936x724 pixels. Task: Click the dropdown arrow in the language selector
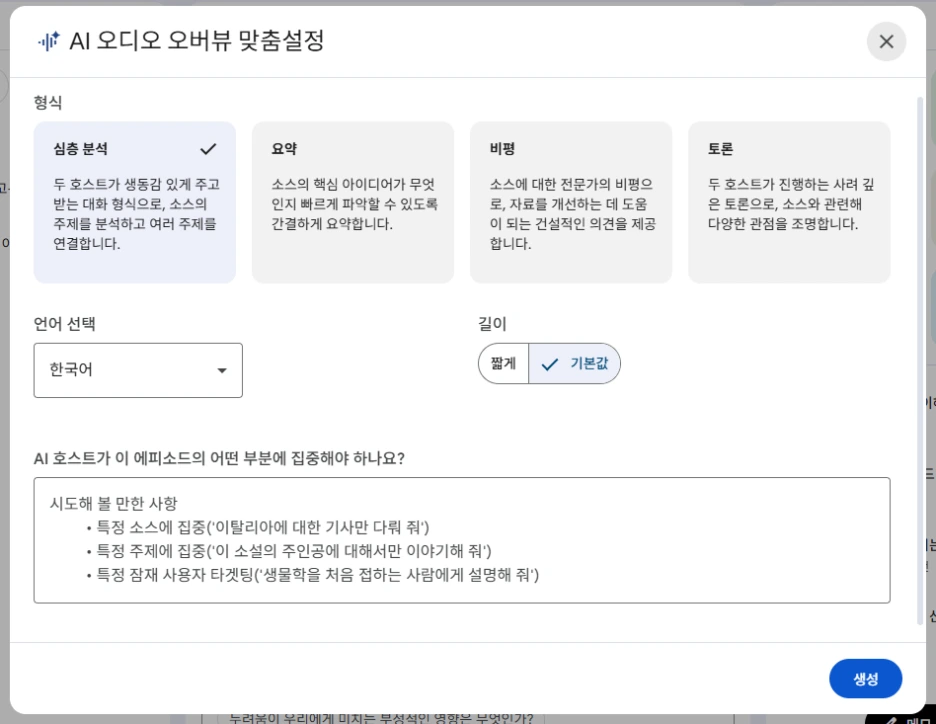tap(222, 370)
